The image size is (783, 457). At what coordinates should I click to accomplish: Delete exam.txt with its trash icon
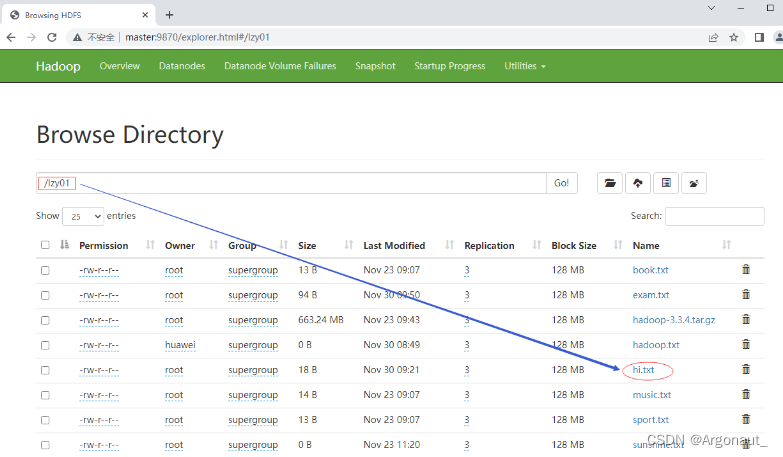[746, 294]
